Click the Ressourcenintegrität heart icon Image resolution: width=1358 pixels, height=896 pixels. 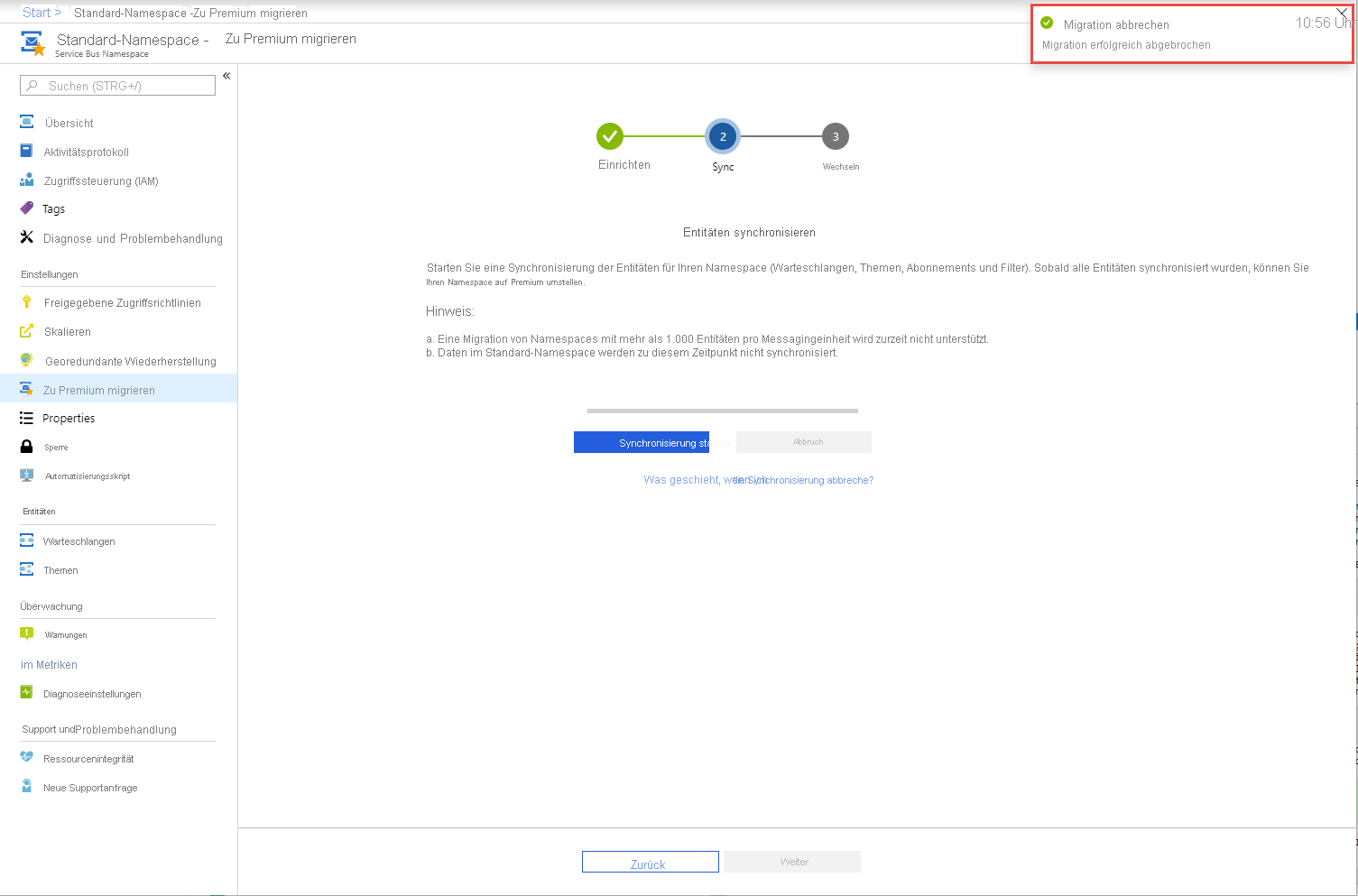point(27,758)
